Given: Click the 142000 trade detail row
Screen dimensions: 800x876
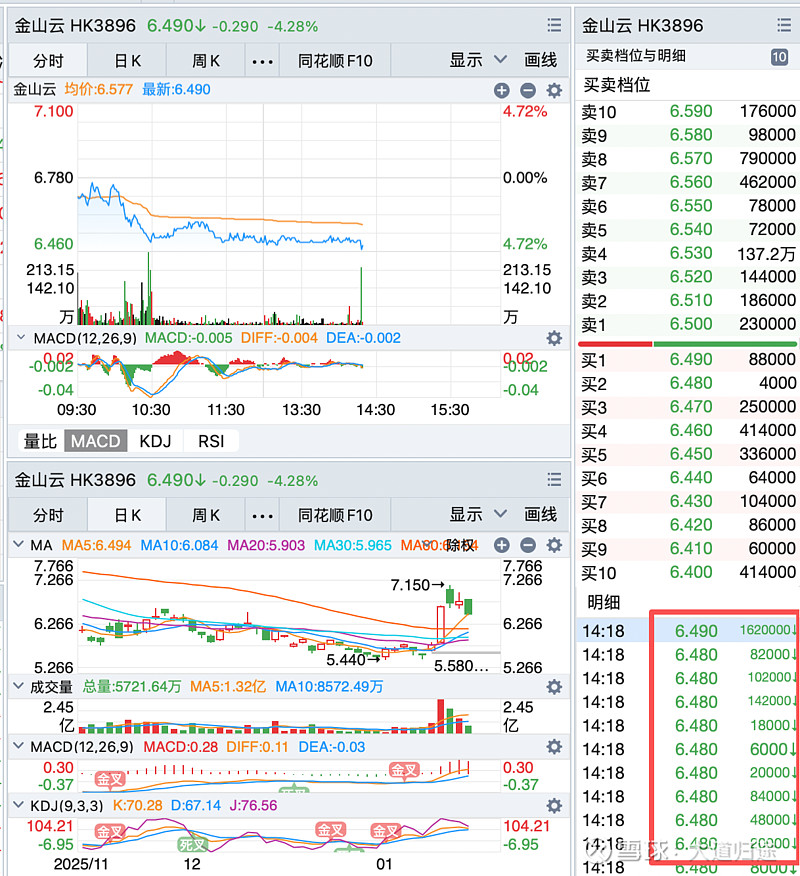Looking at the screenshot, I should (688, 702).
